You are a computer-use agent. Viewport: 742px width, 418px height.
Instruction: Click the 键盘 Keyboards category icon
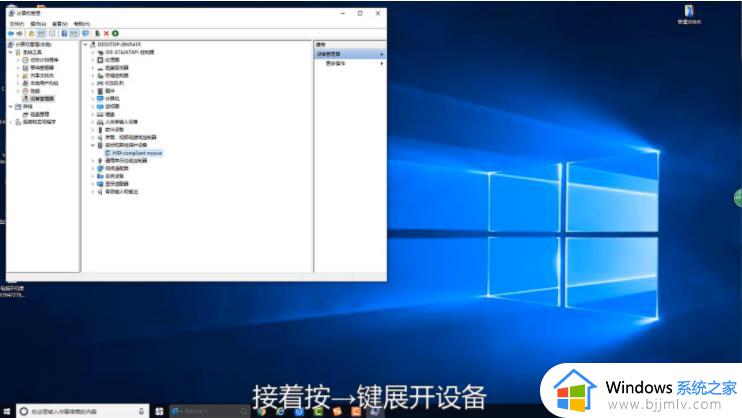tap(100, 114)
